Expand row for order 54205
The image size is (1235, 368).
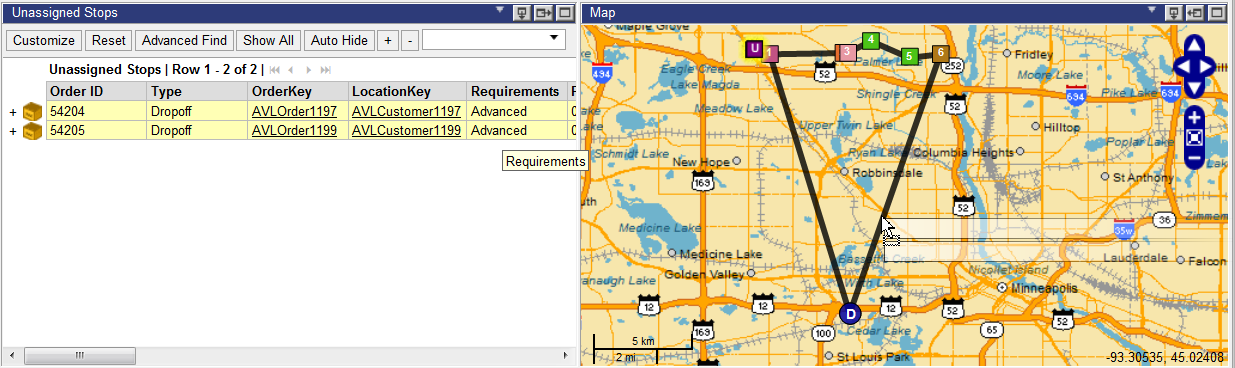click(x=13, y=131)
